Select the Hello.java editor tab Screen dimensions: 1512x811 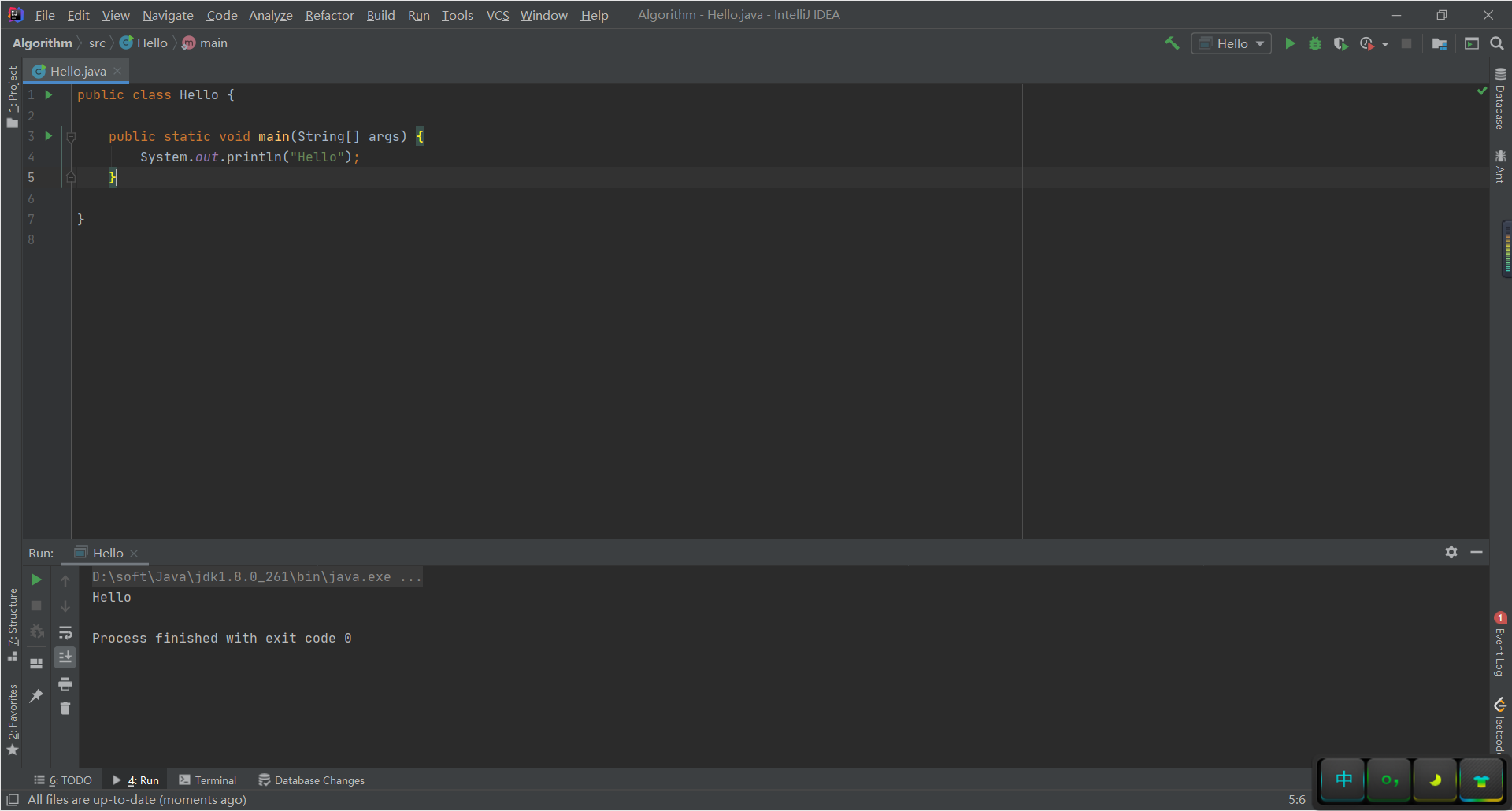tap(77, 71)
